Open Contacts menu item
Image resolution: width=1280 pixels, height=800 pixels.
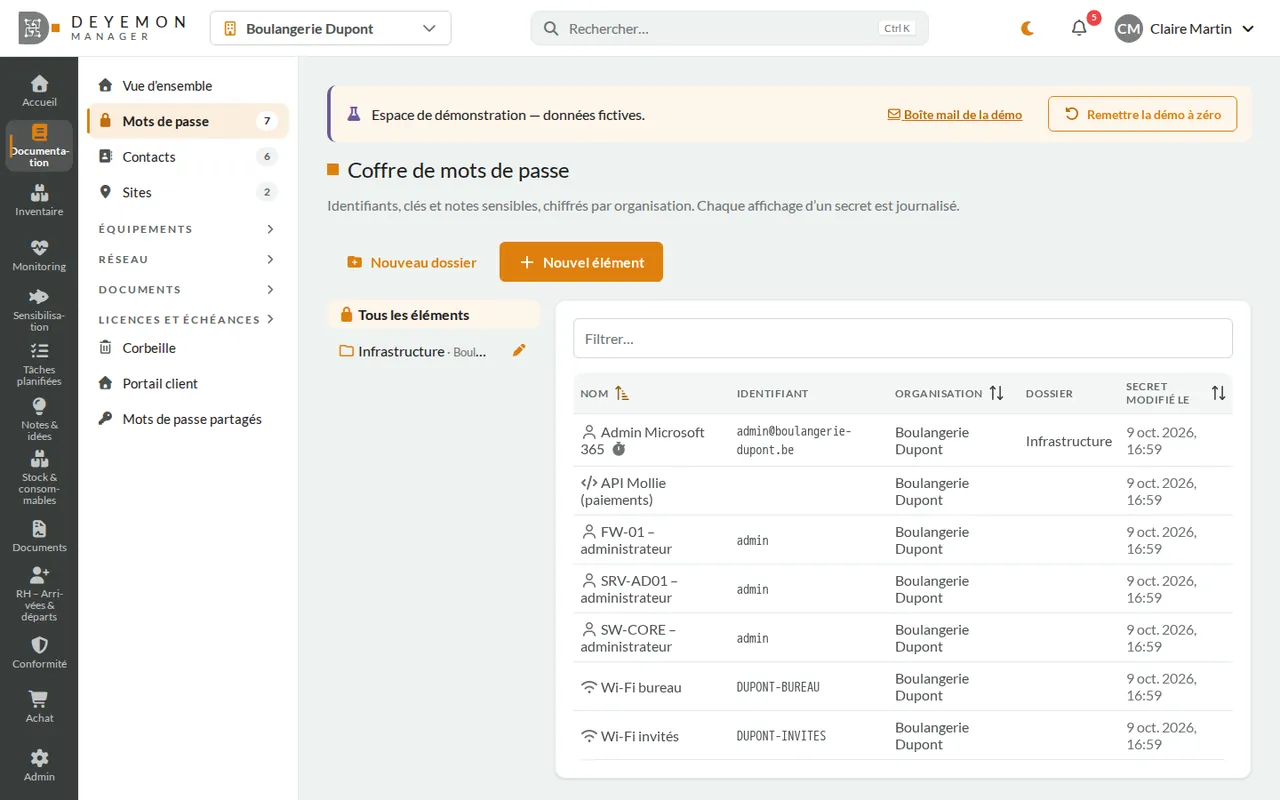click(x=187, y=157)
